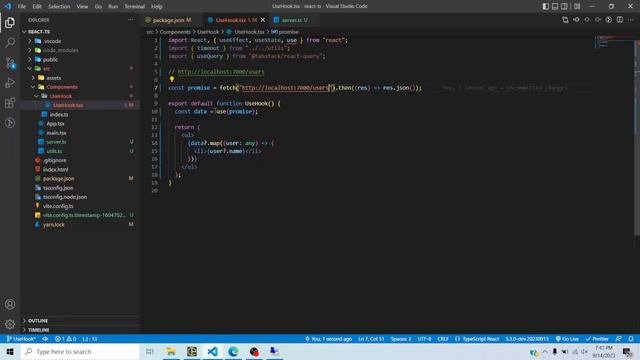
Task: Open the Selection menu
Action: (59, 7)
